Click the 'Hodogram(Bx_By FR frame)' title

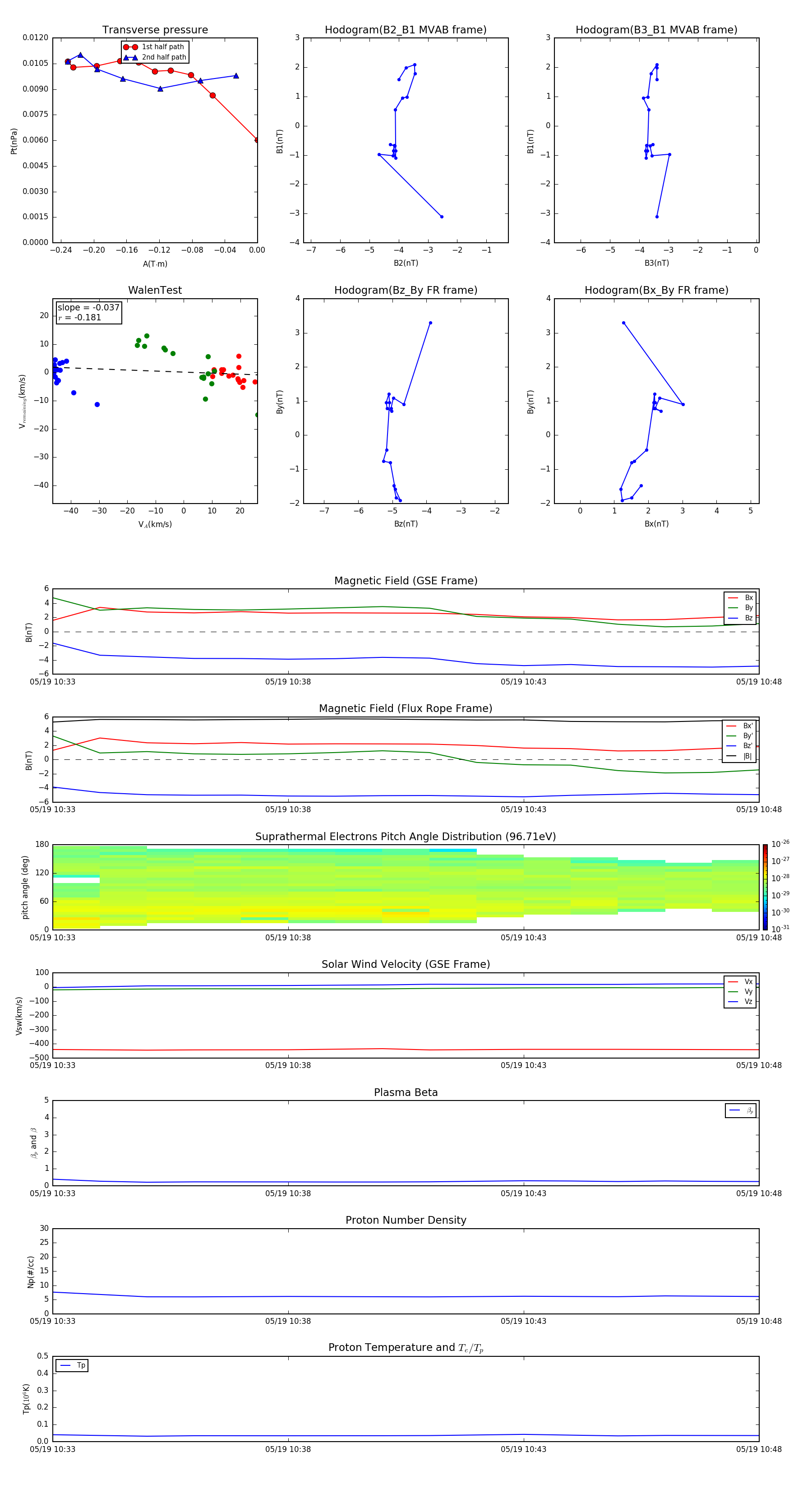656,290
